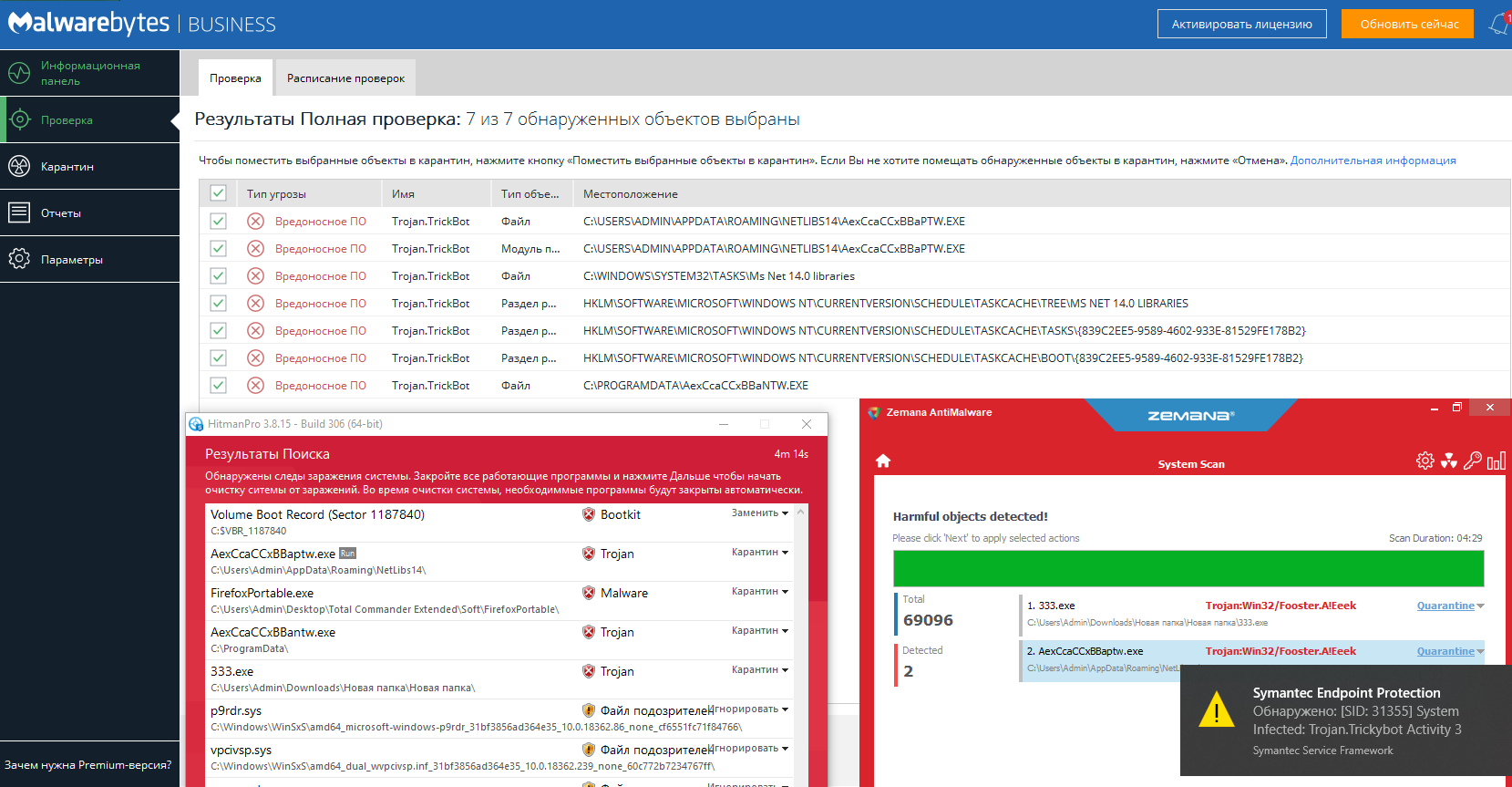Image resolution: width=1512 pixels, height=787 pixels.
Task: Open the settings gear icon in Malwarebytes sidebar
Action: 19,259
